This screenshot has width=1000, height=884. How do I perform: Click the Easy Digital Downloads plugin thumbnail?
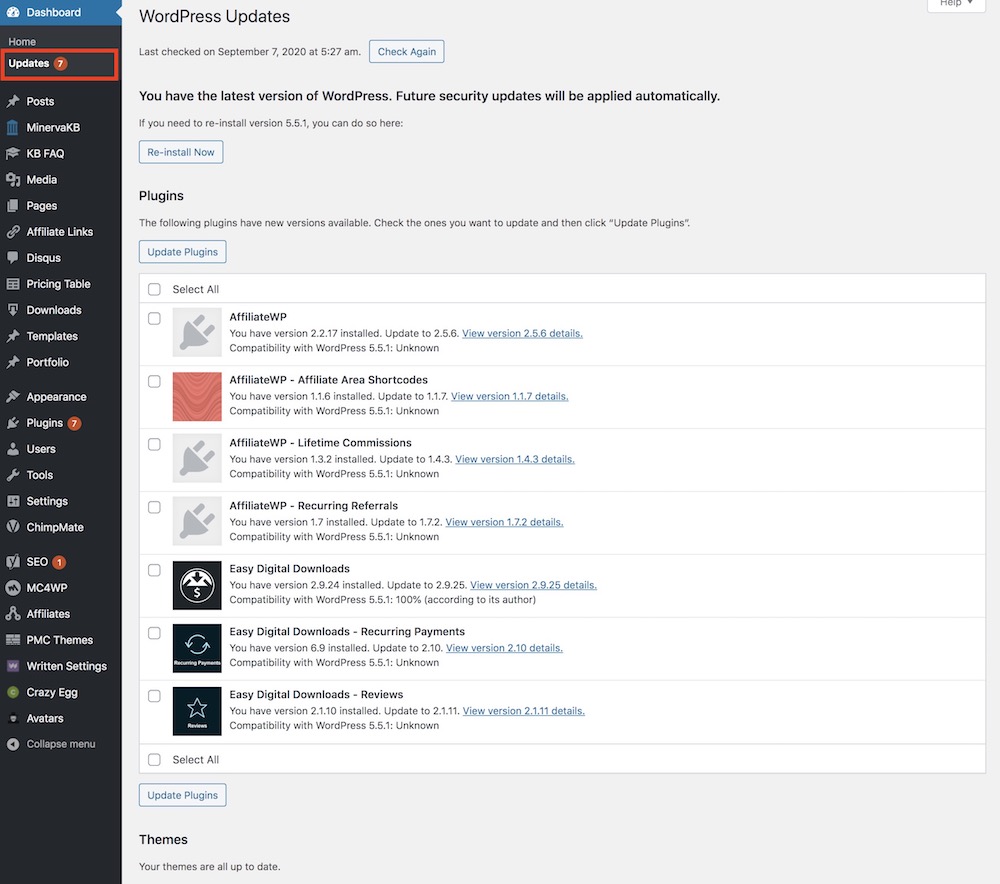click(x=197, y=586)
